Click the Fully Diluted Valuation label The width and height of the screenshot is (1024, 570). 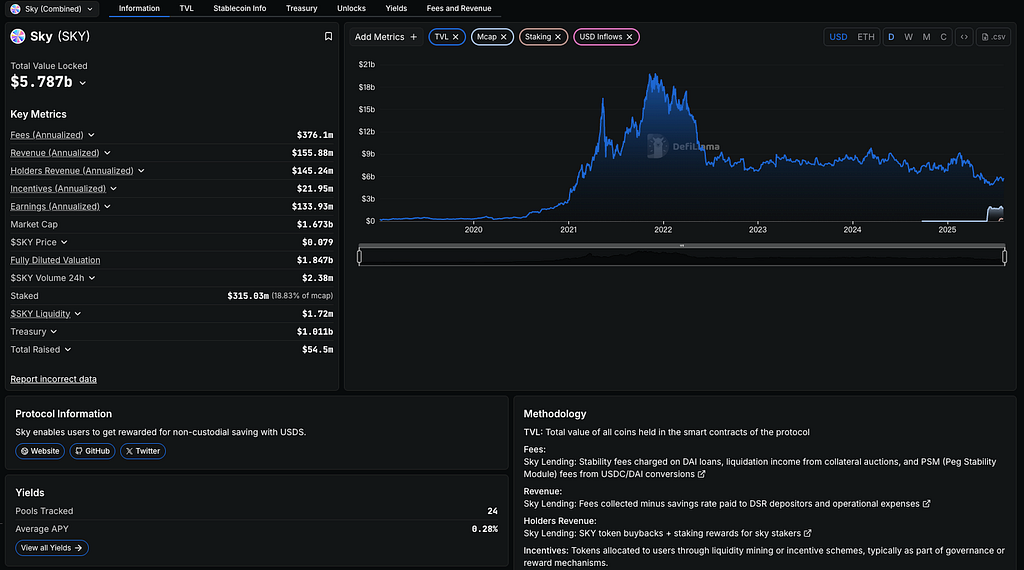pyautogui.click(x=56, y=260)
